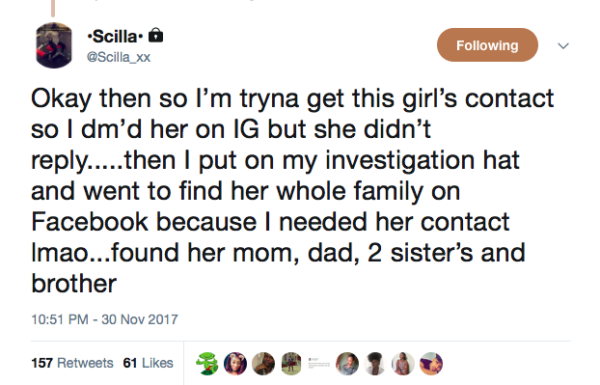Open the fourth liker avatar, olive green photo

tap(291, 364)
